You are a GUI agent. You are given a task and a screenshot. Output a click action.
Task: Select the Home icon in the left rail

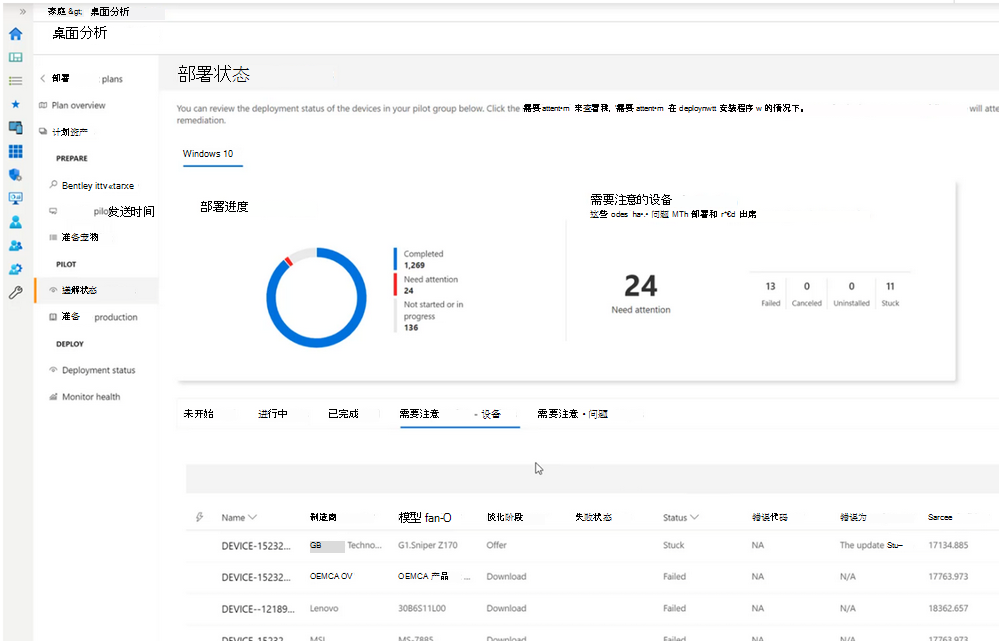click(14, 34)
